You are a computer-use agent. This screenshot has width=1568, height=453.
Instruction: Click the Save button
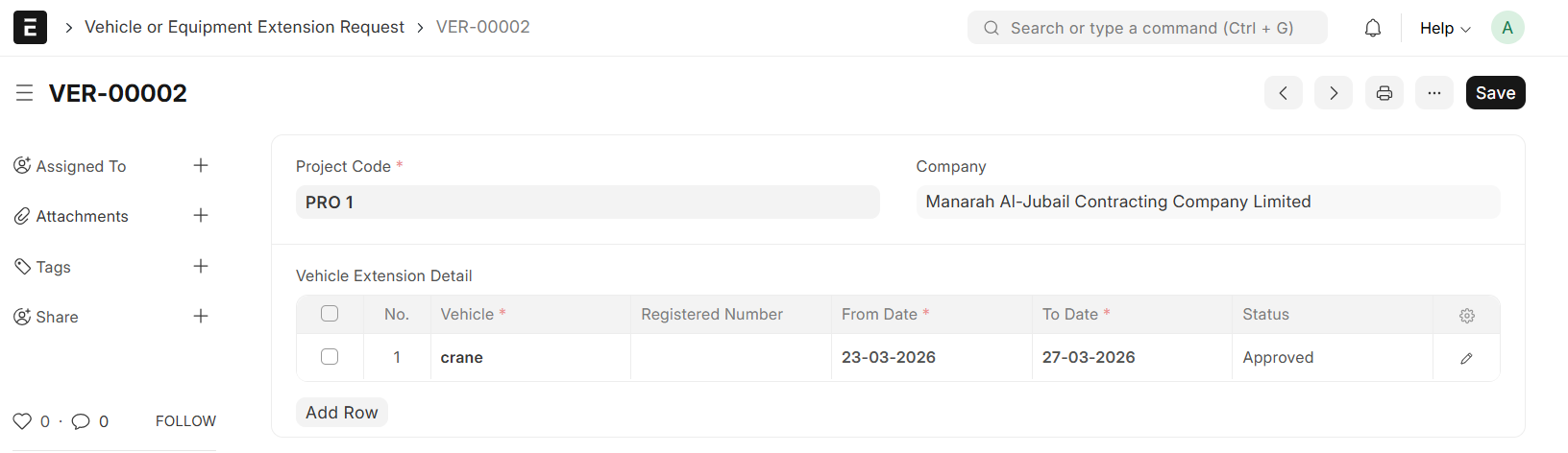1495,93
